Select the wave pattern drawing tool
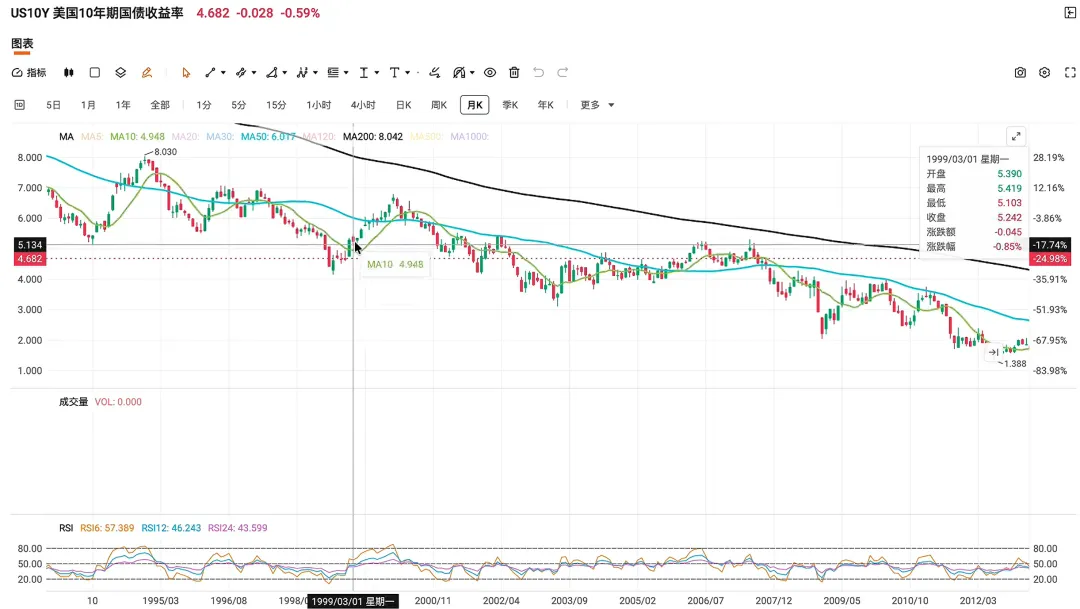This screenshot has width=1080, height=609. pos(302,72)
